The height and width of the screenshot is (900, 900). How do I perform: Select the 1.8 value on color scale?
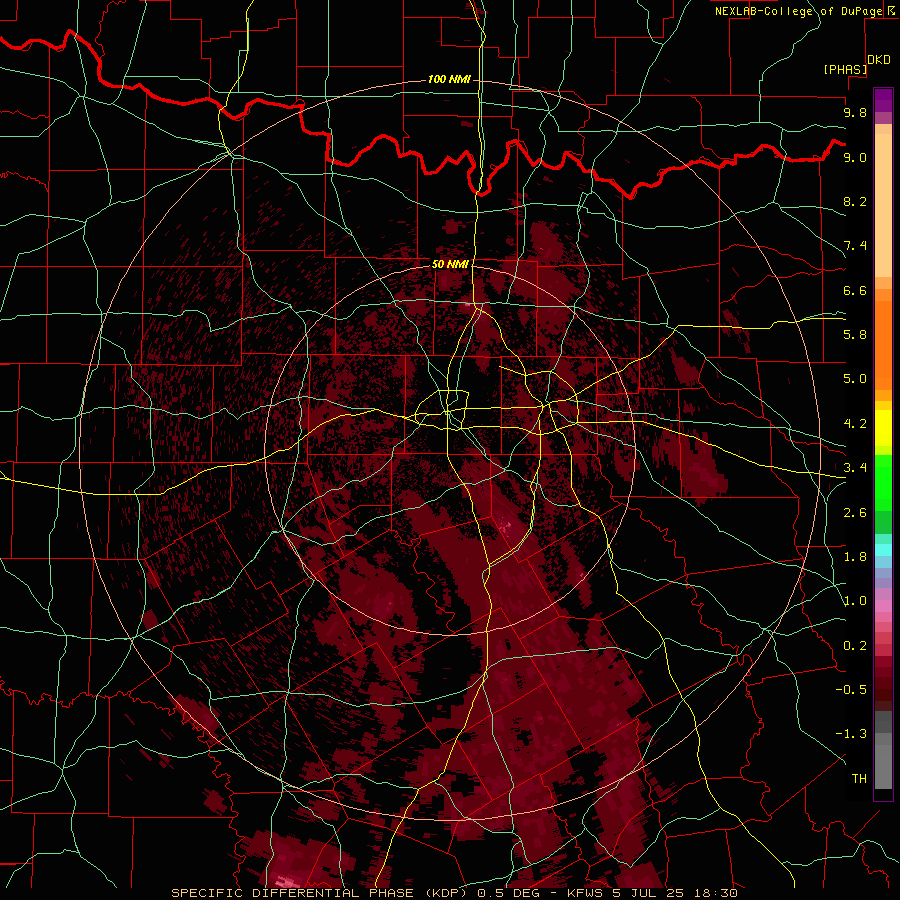(855, 557)
